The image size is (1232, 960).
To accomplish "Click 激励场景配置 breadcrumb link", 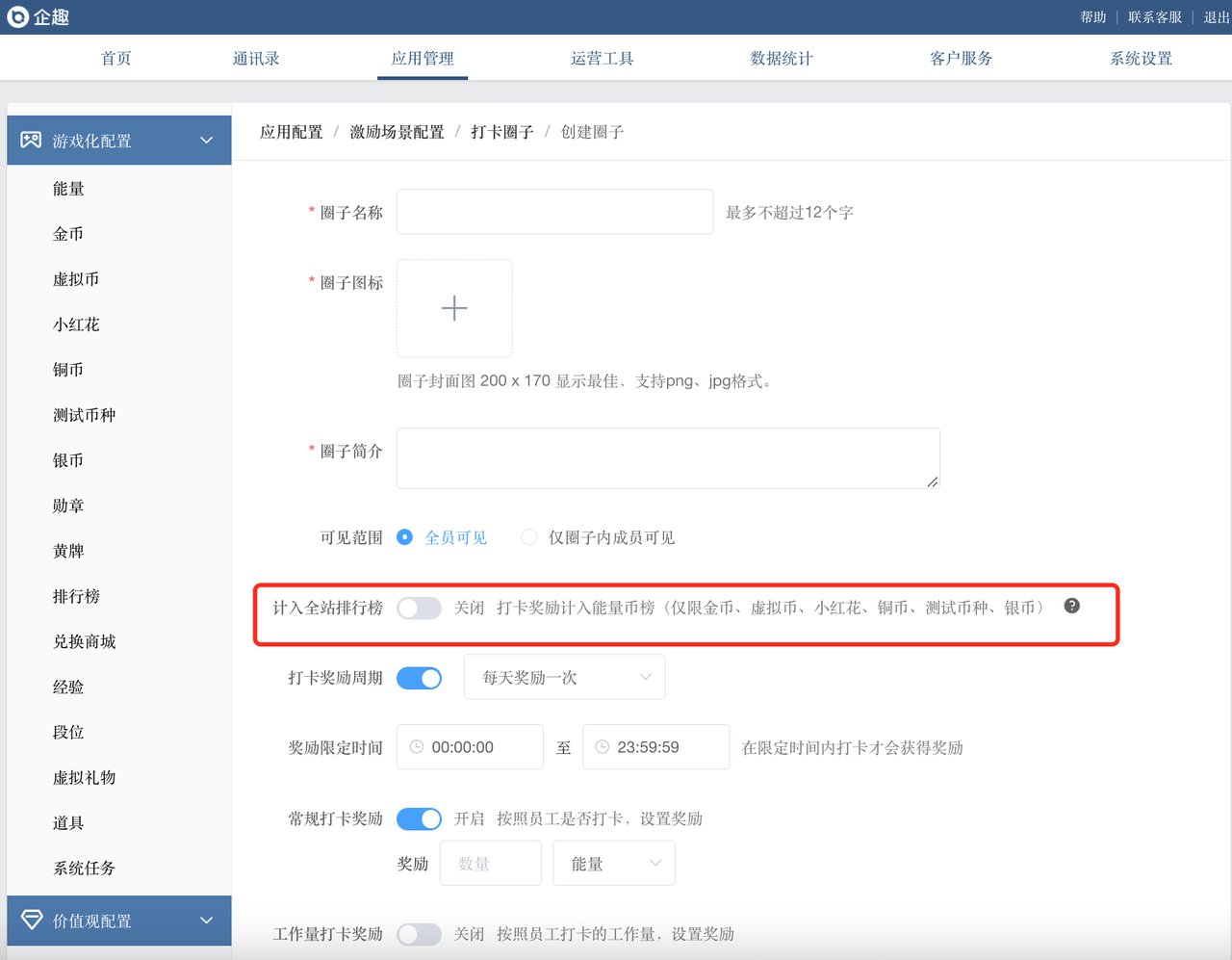I will (x=397, y=132).
